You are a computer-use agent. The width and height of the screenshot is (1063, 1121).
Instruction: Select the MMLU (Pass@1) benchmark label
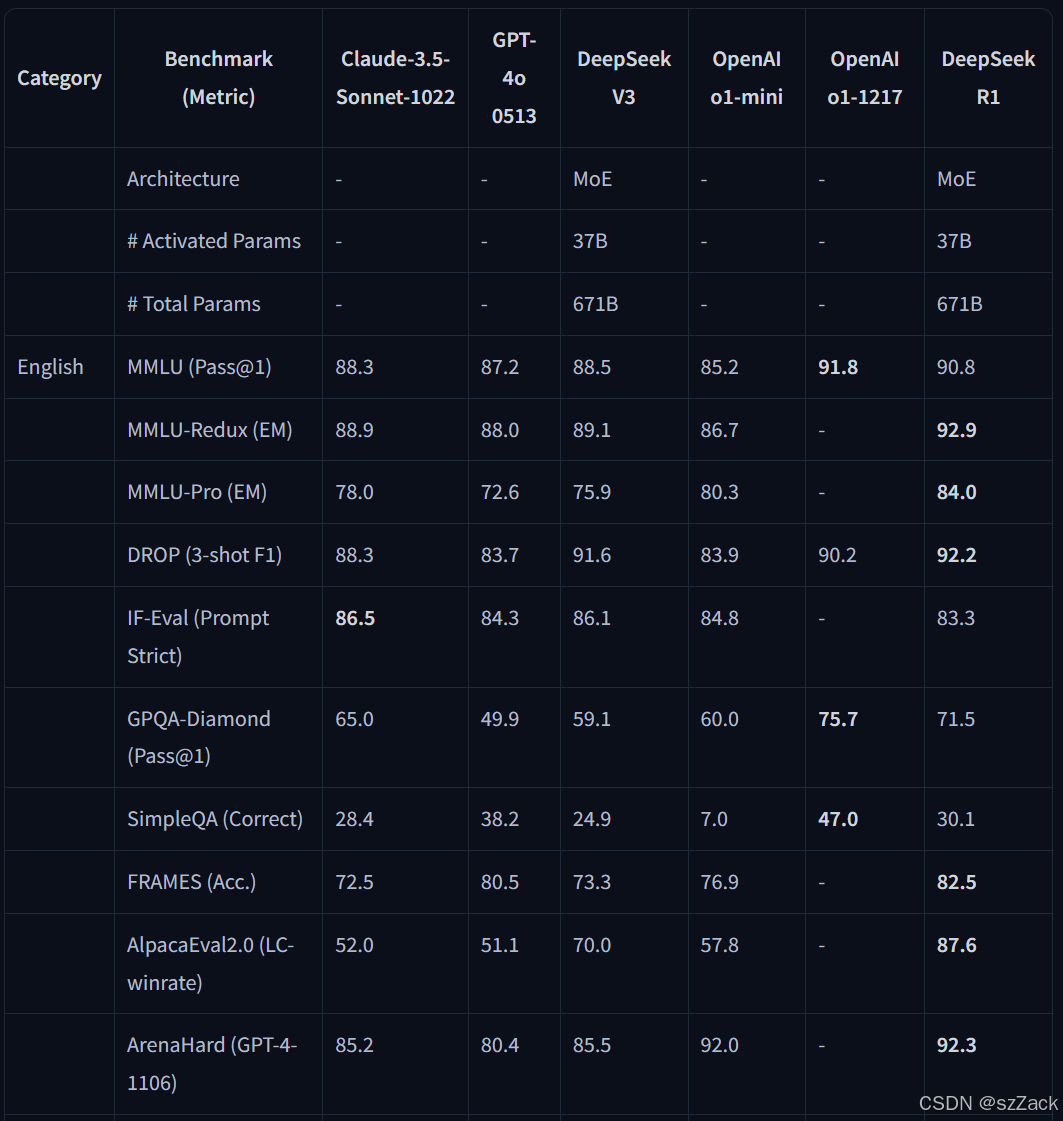click(199, 367)
